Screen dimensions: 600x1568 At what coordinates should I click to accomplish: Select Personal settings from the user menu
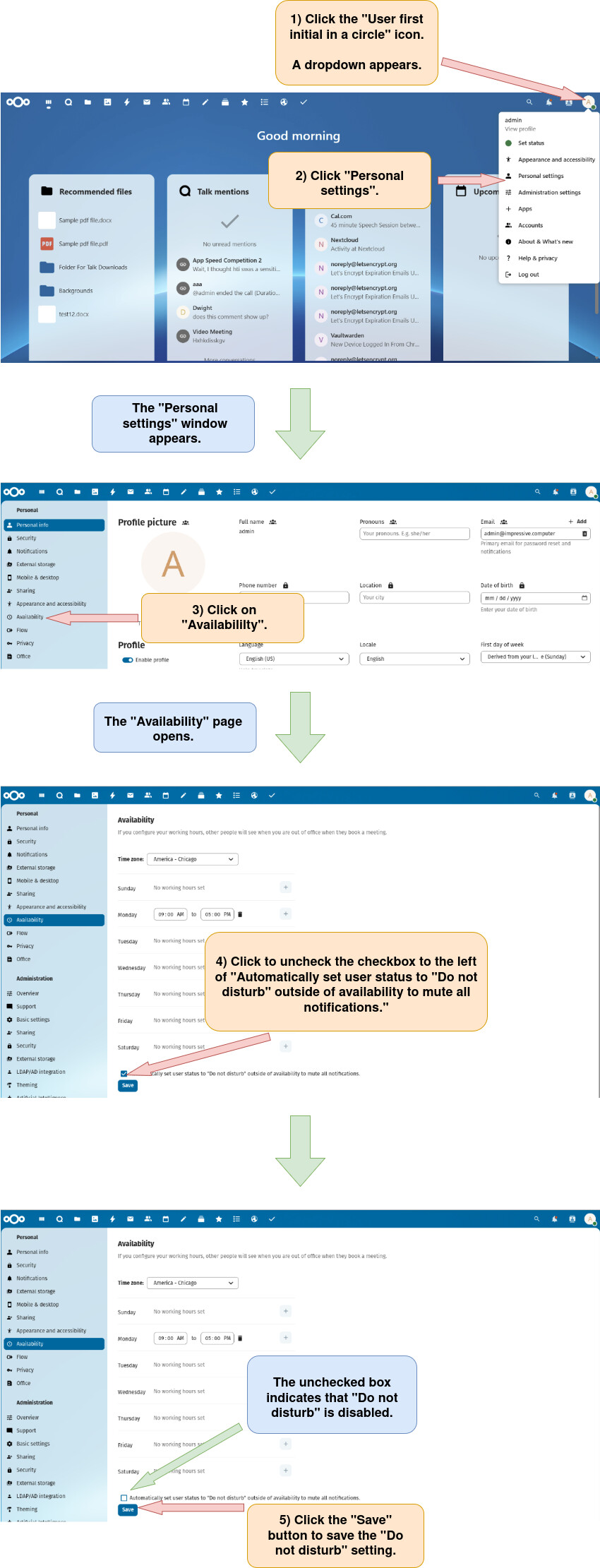coord(541,176)
